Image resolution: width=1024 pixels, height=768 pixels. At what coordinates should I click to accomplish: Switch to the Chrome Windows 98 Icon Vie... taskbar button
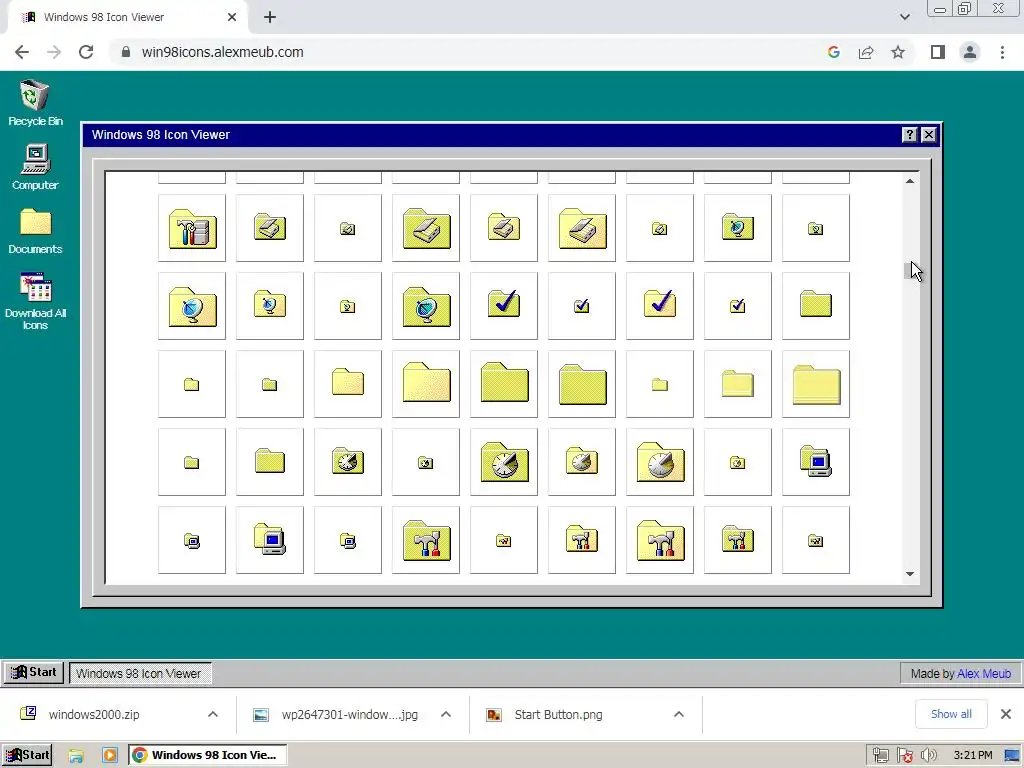click(207, 755)
